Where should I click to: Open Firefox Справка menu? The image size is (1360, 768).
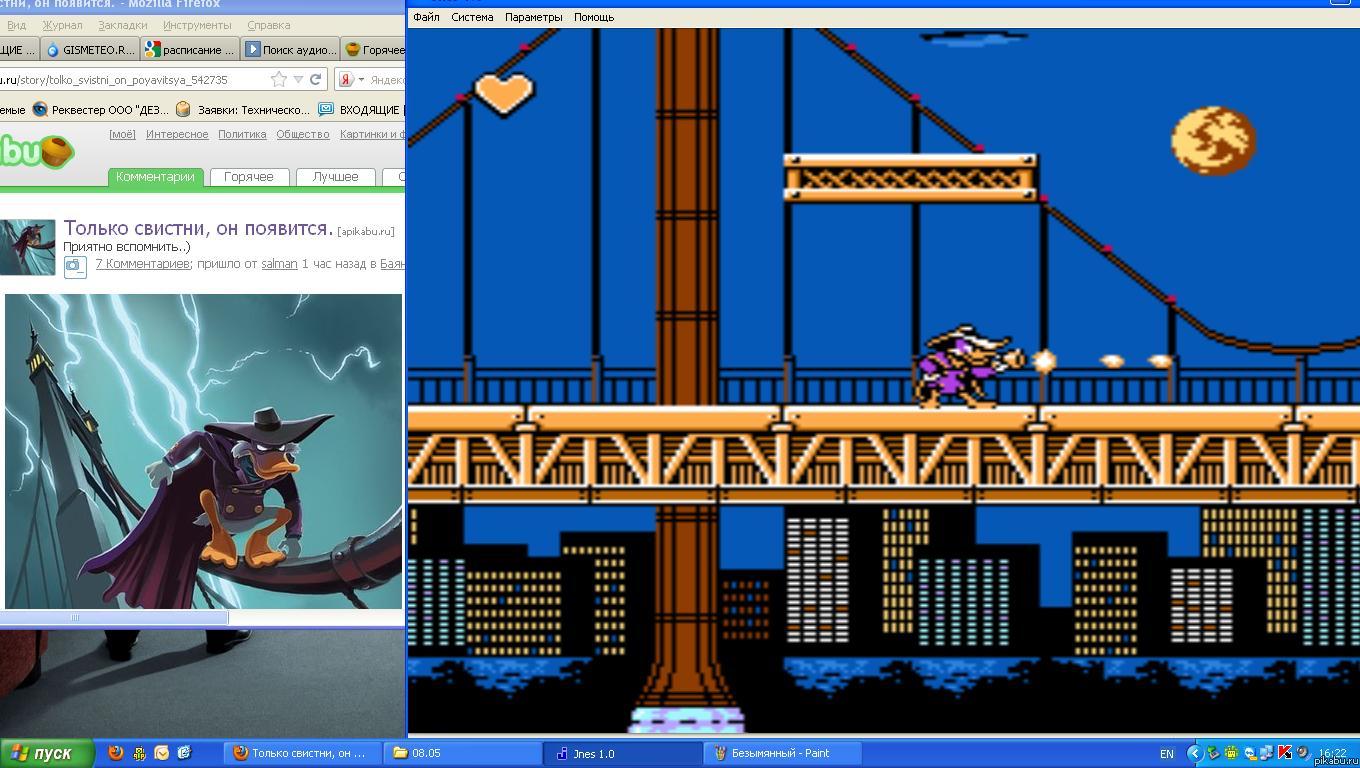[x=268, y=25]
